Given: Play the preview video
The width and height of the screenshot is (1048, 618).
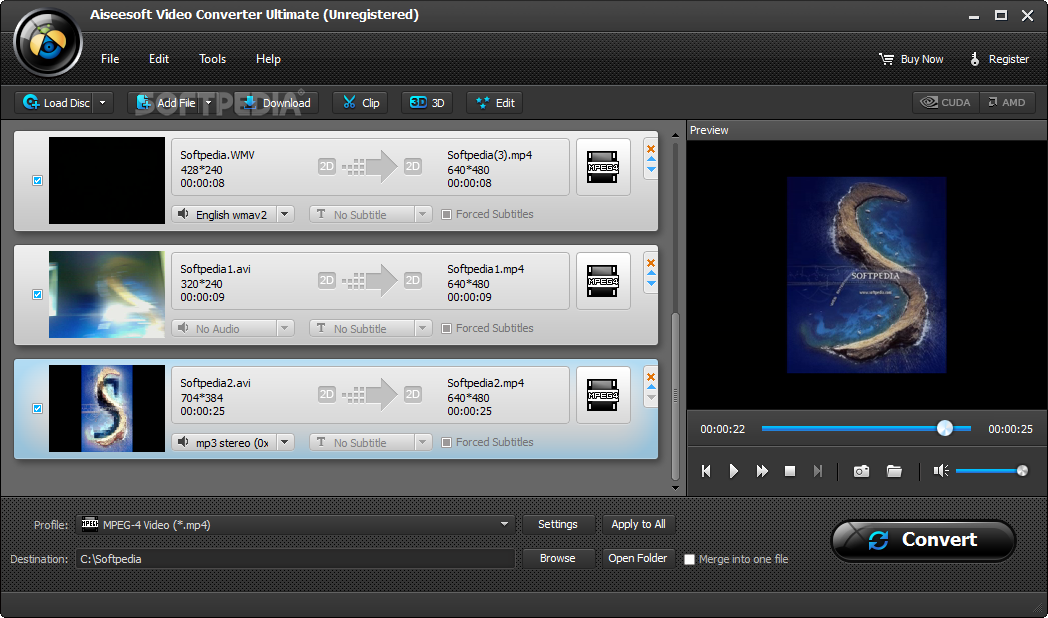Looking at the screenshot, I should (733, 471).
